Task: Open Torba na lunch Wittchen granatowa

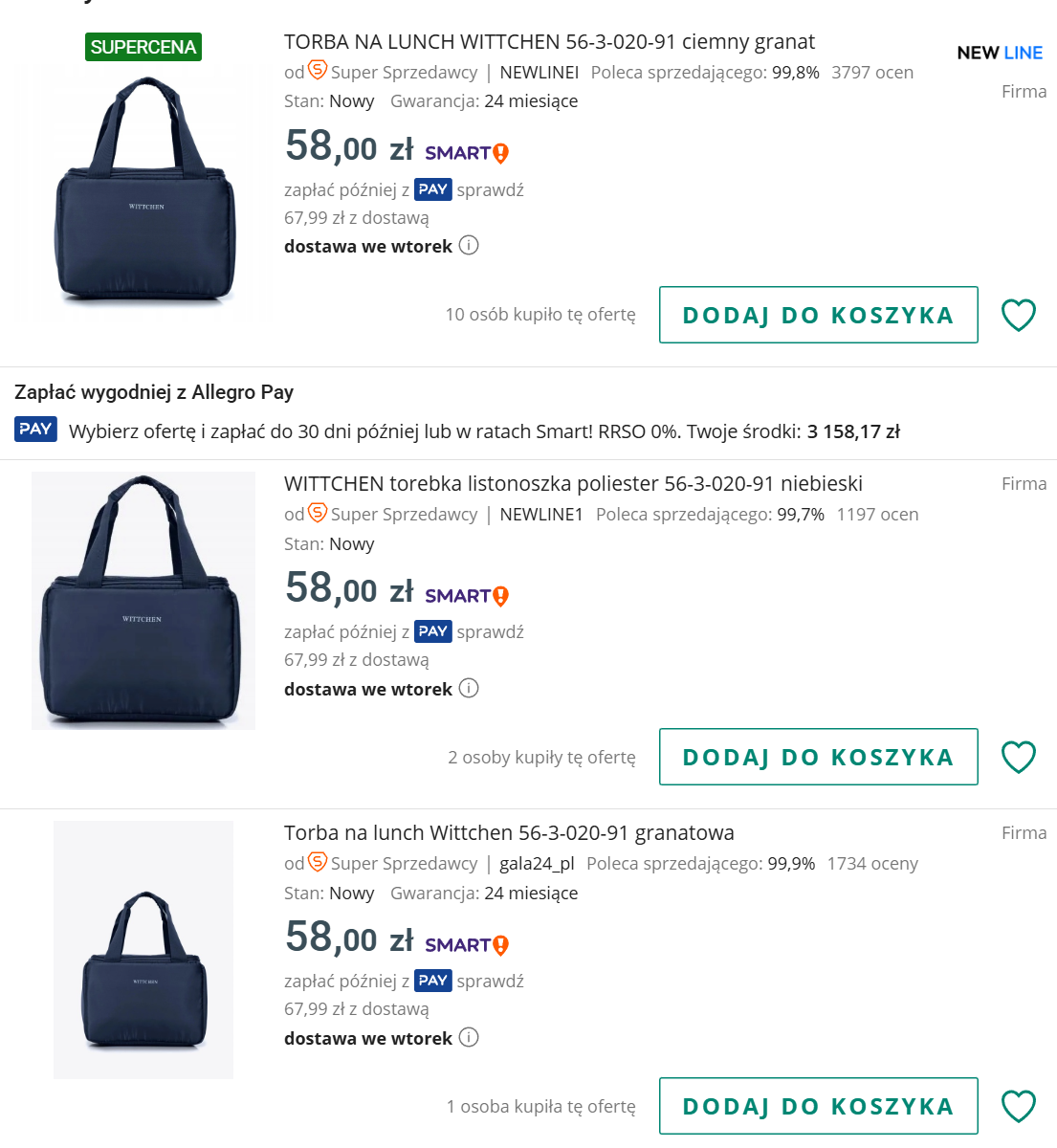Action: pos(509,833)
